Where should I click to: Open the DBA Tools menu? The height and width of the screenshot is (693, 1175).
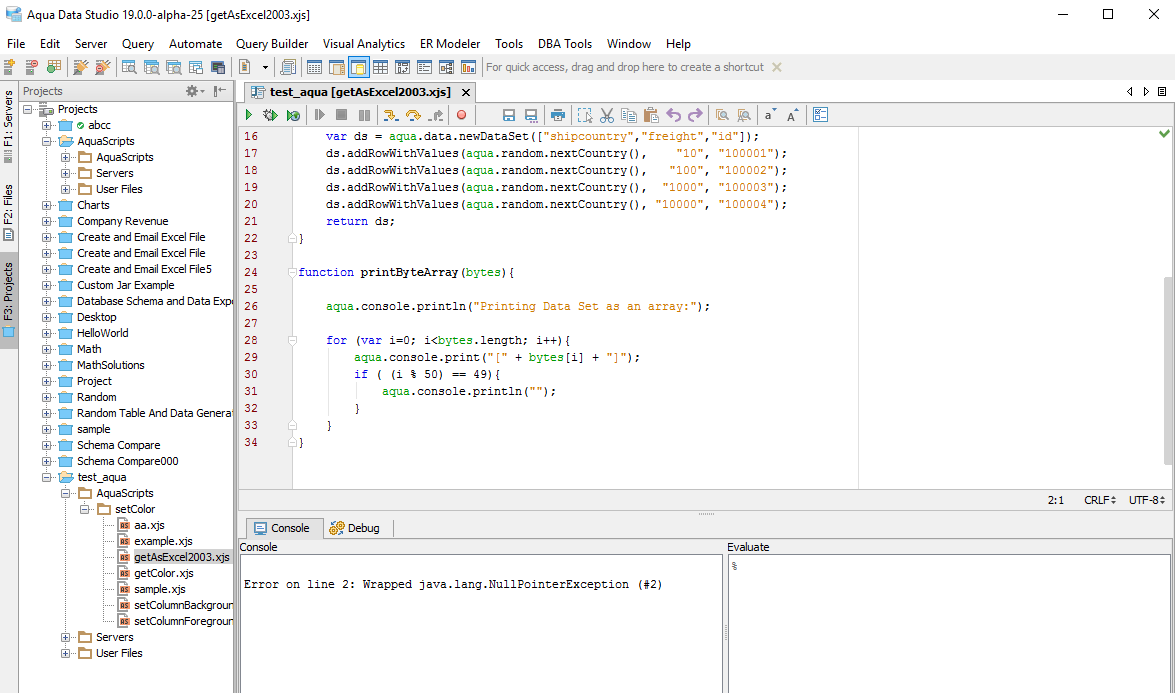point(565,44)
